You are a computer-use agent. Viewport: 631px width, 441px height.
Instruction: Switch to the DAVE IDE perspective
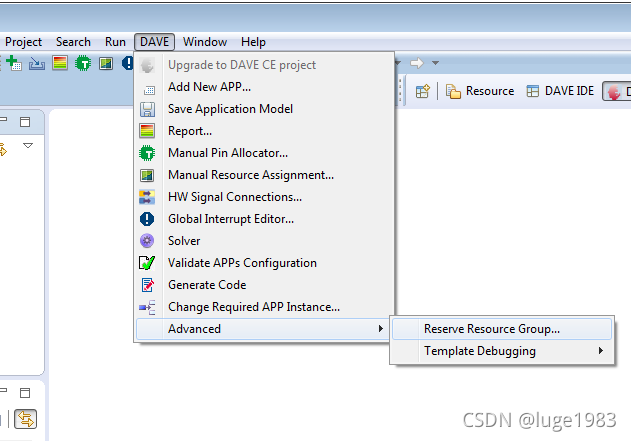pyautogui.click(x=560, y=91)
